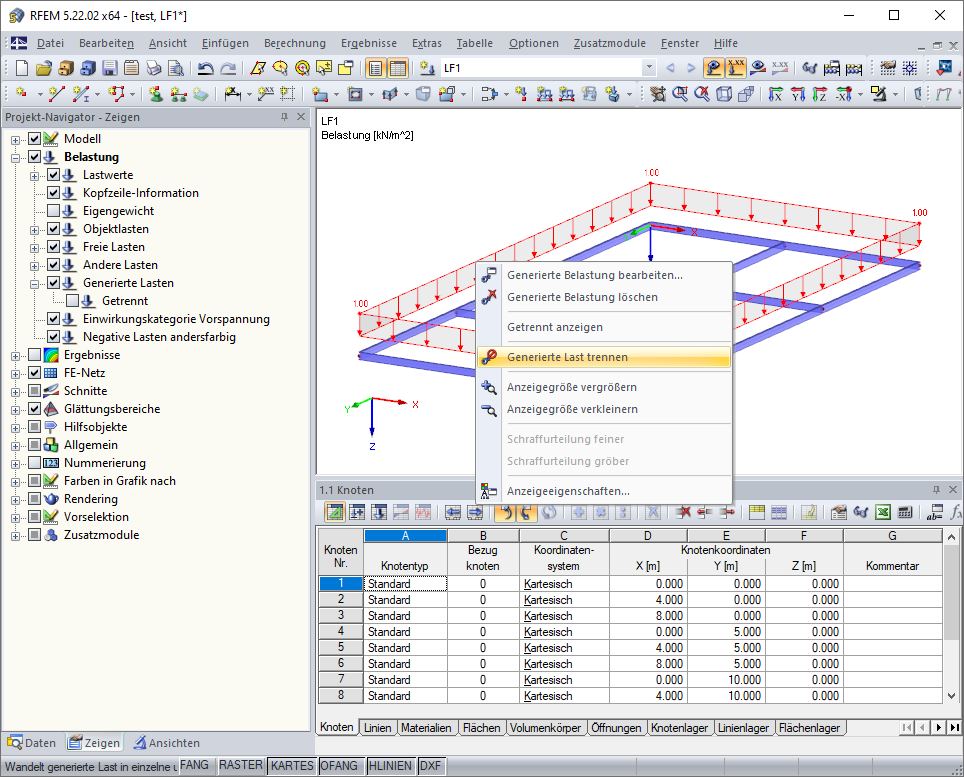Open the Knotenlager table tab

tap(679, 728)
